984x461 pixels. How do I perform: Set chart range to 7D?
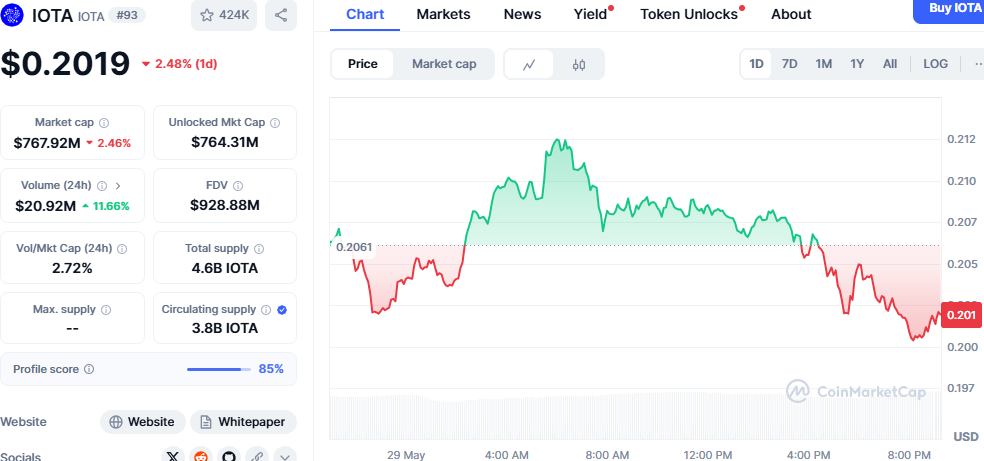[789, 64]
